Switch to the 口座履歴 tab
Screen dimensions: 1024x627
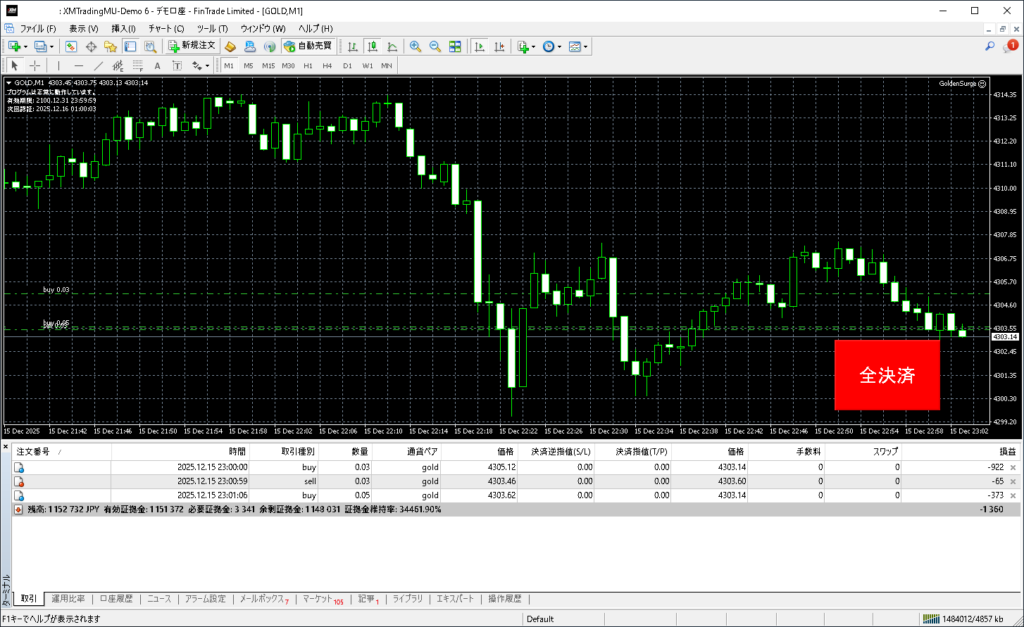(116, 599)
